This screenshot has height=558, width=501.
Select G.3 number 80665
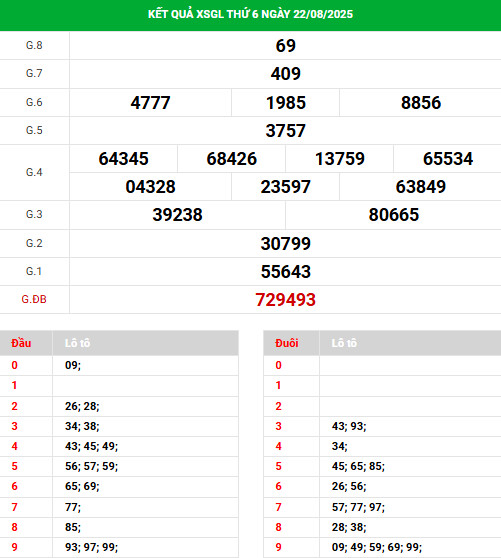[394, 215]
